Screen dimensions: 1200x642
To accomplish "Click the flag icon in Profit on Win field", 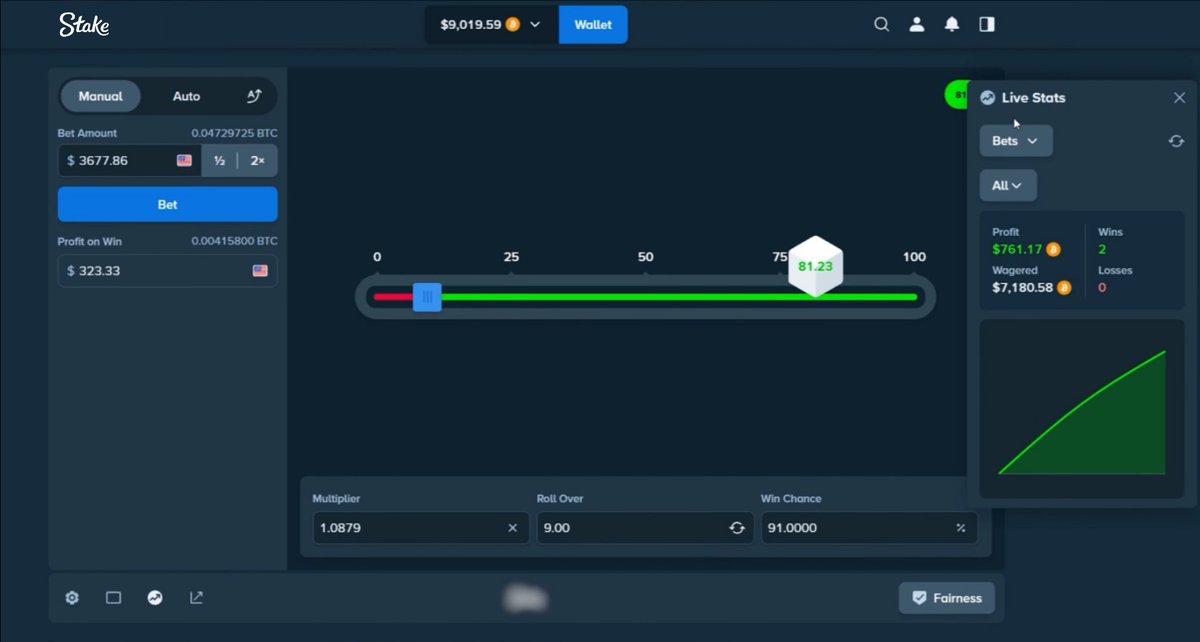I will 260,271.
